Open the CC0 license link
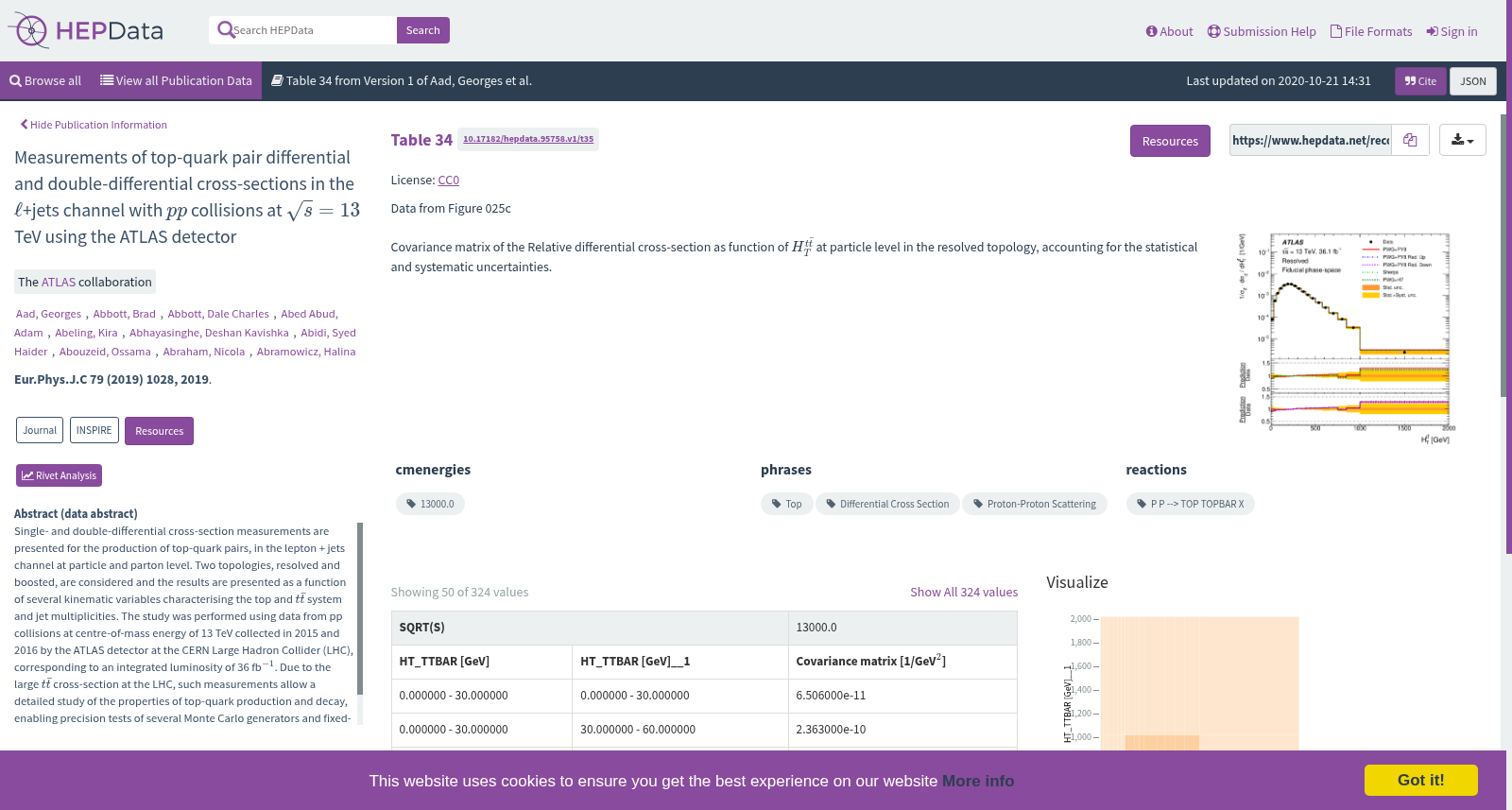The width and height of the screenshot is (1512, 810). (449, 180)
